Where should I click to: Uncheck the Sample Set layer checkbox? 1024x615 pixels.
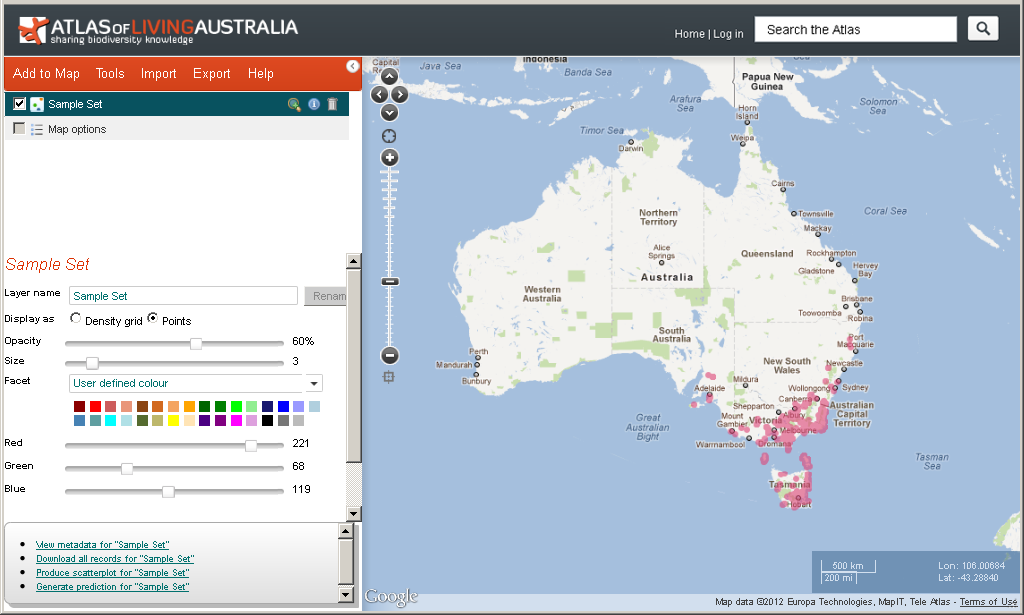click(x=19, y=103)
